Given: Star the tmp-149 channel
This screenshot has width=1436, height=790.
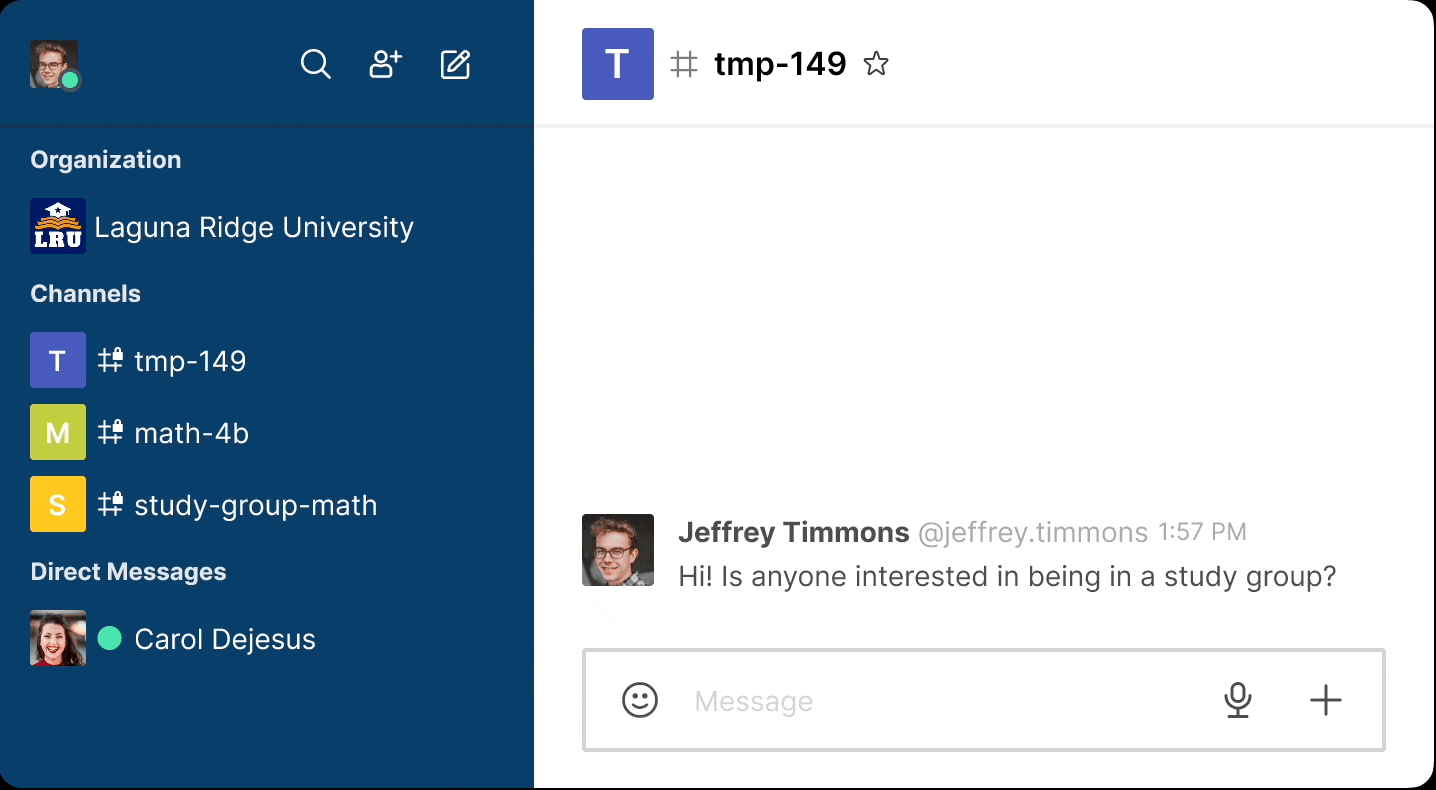Looking at the screenshot, I should tap(876, 65).
